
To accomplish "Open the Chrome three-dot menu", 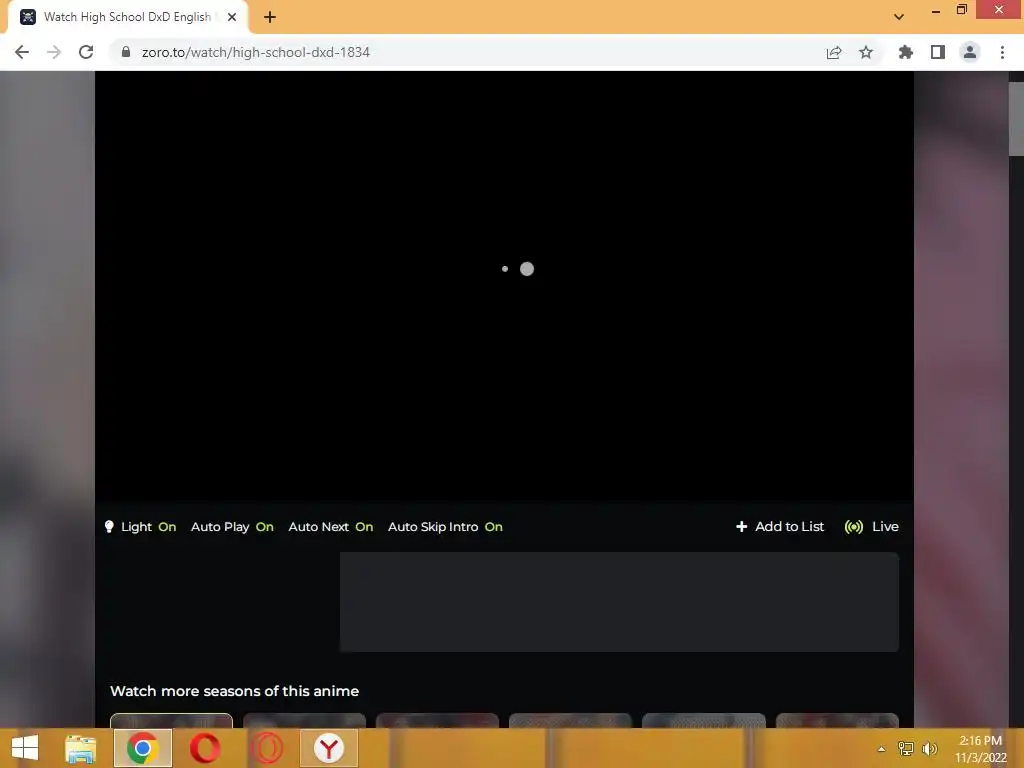I will (x=1002, y=52).
